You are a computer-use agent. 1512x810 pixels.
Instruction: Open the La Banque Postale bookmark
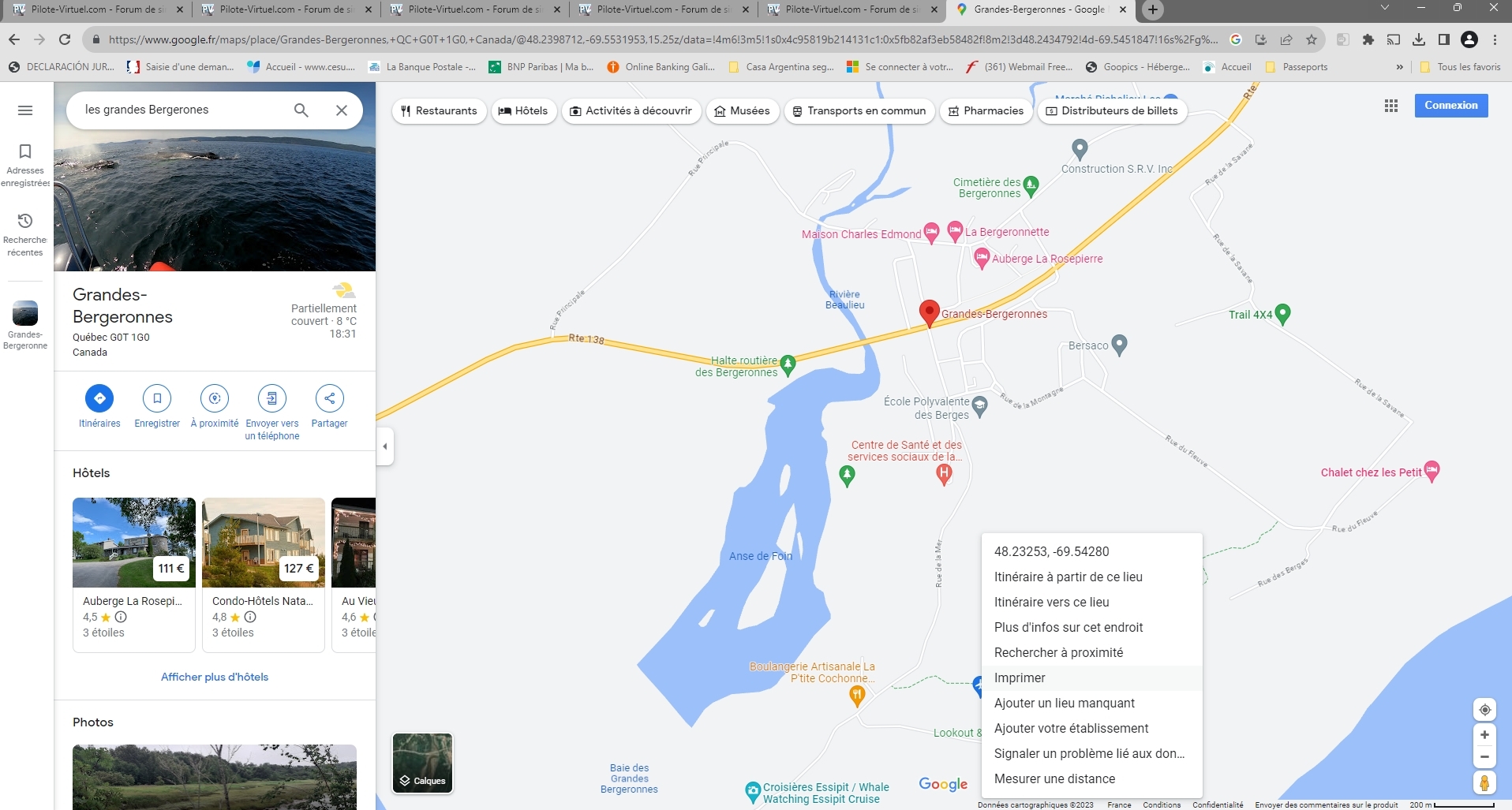point(422,67)
